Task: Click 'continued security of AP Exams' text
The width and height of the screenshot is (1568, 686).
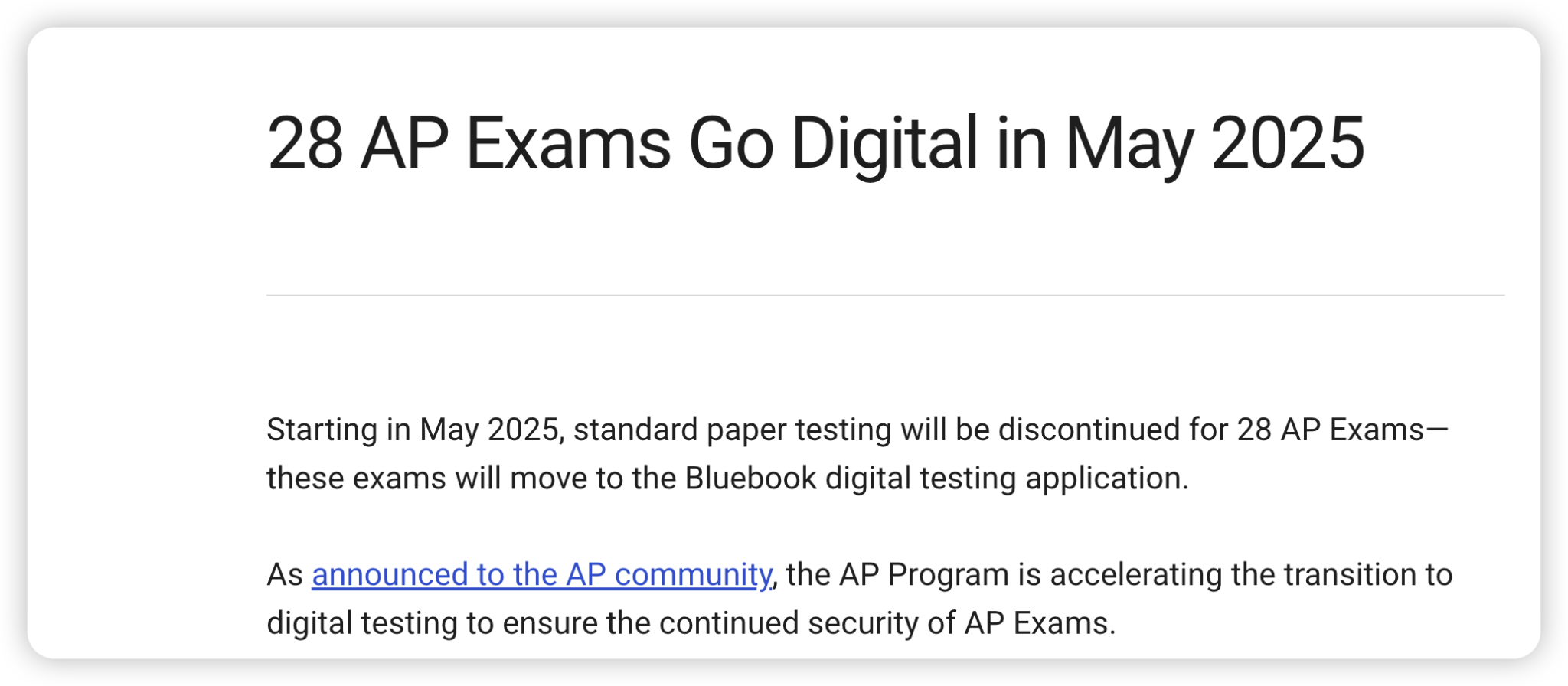Action: tap(887, 622)
